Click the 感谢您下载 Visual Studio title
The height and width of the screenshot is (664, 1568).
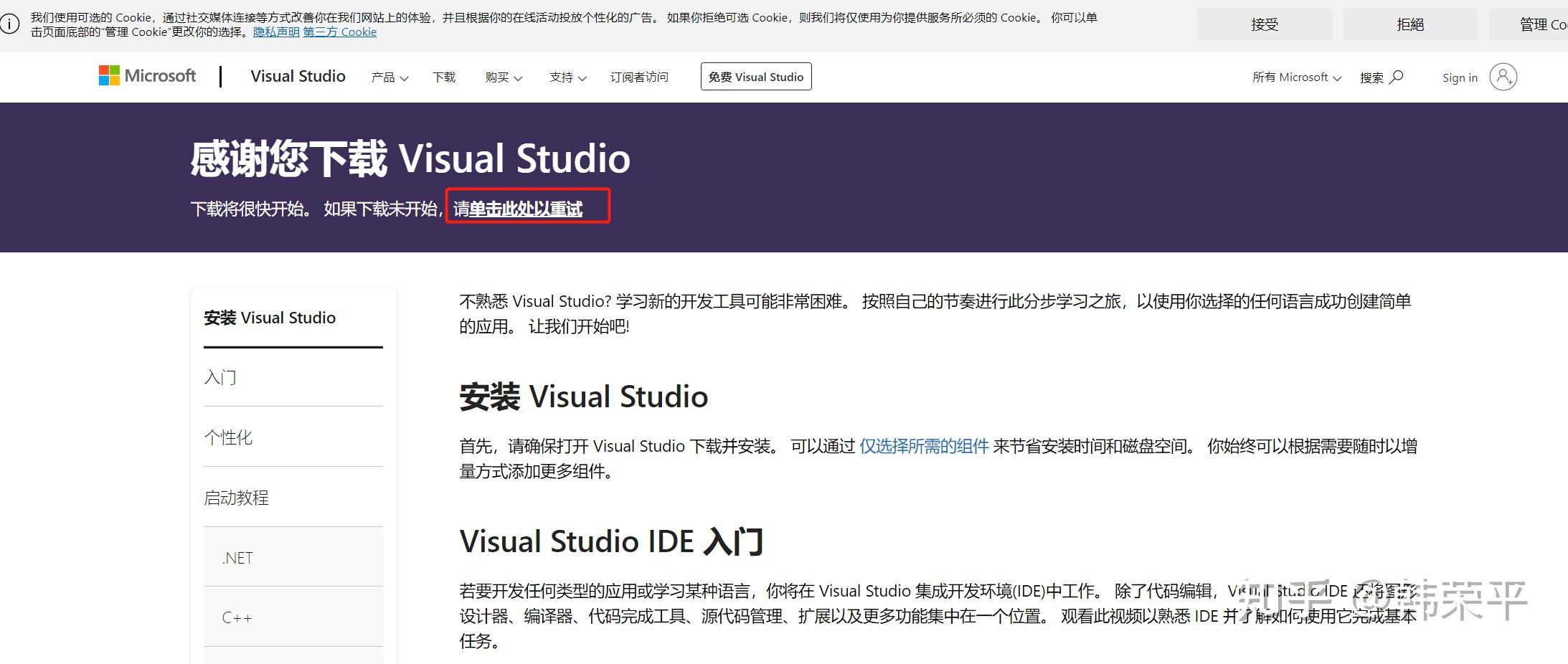pos(410,158)
